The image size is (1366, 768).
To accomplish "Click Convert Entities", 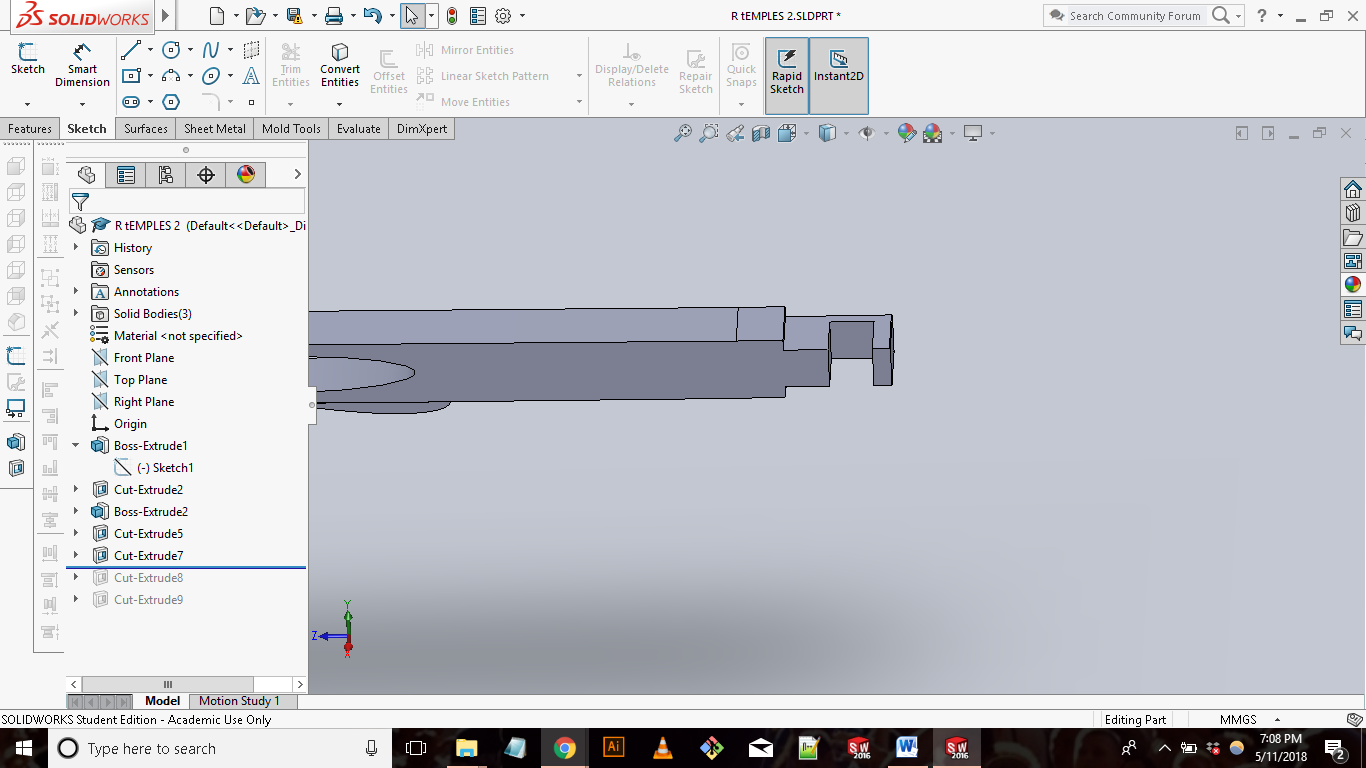I will pyautogui.click(x=340, y=65).
